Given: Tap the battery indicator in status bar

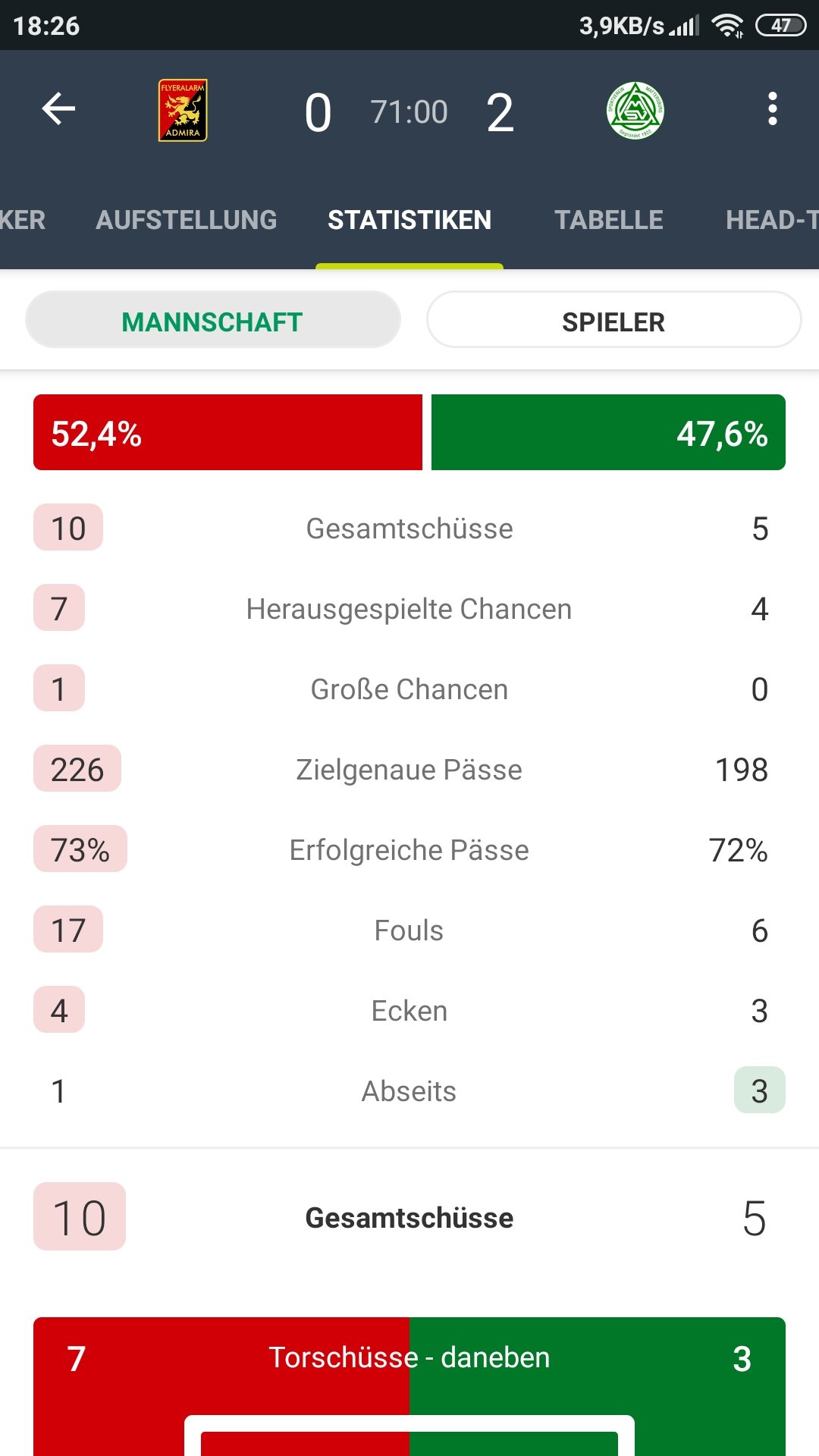Looking at the screenshot, I should point(781,26).
